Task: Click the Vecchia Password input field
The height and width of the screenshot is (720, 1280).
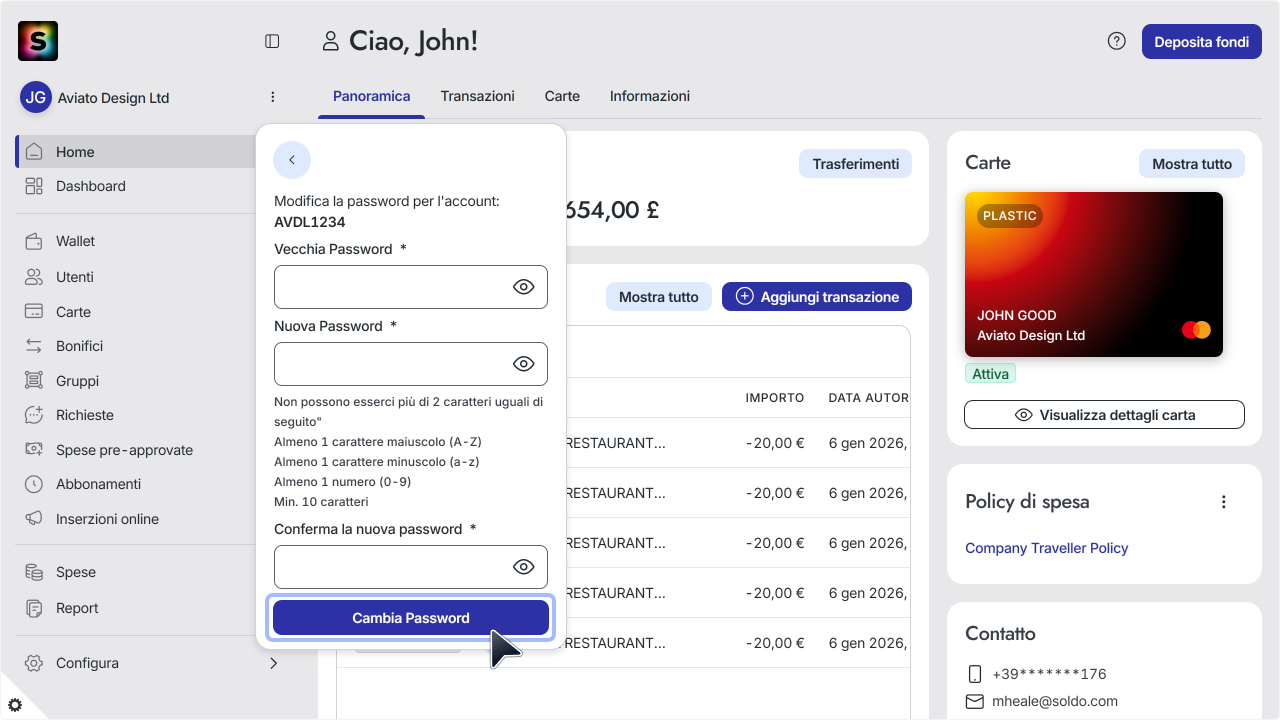Action: (411, 287)
